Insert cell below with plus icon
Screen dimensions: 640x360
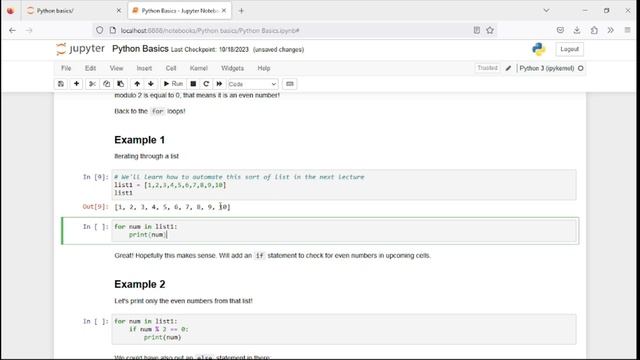(x=76, y=84)
